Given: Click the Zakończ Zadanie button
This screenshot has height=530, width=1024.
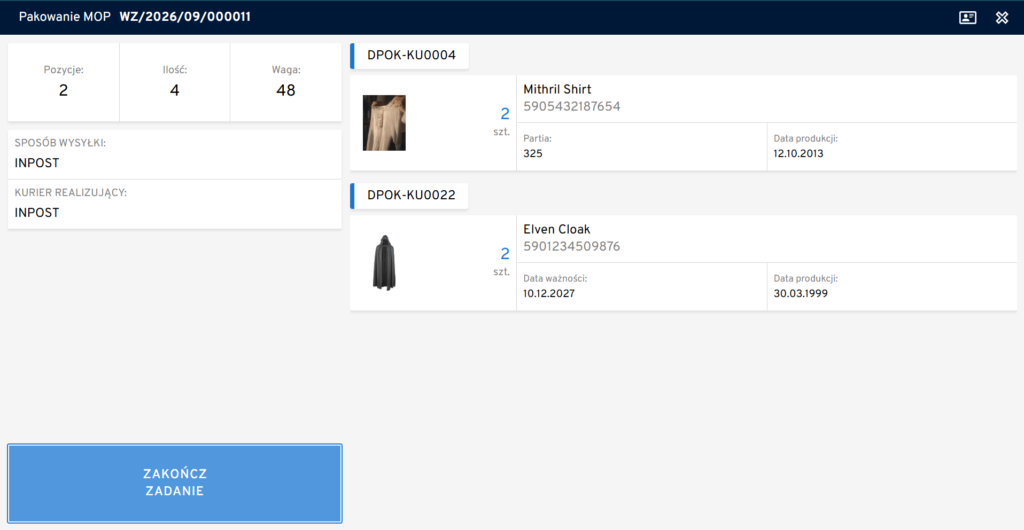Looking at the screenshot, I should click(x=174, y=483).
